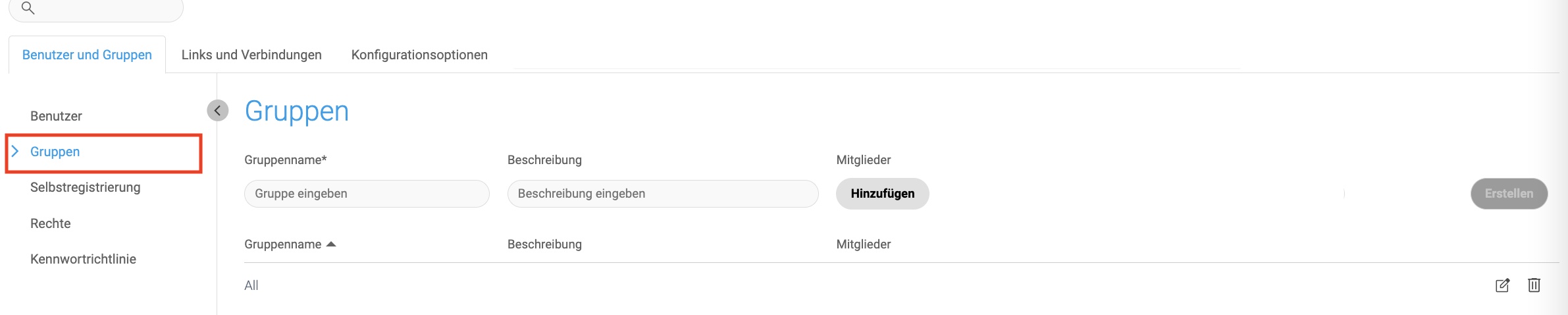Click the sort arrow next to Gruppenname
This screenshot has width=1568, height=315.
click(331, 244)
